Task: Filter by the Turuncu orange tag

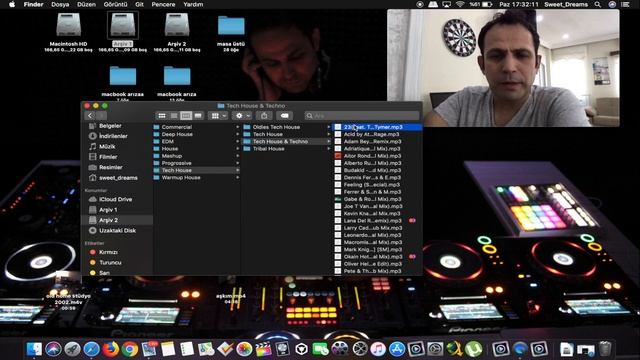Action: coord(106,263)
